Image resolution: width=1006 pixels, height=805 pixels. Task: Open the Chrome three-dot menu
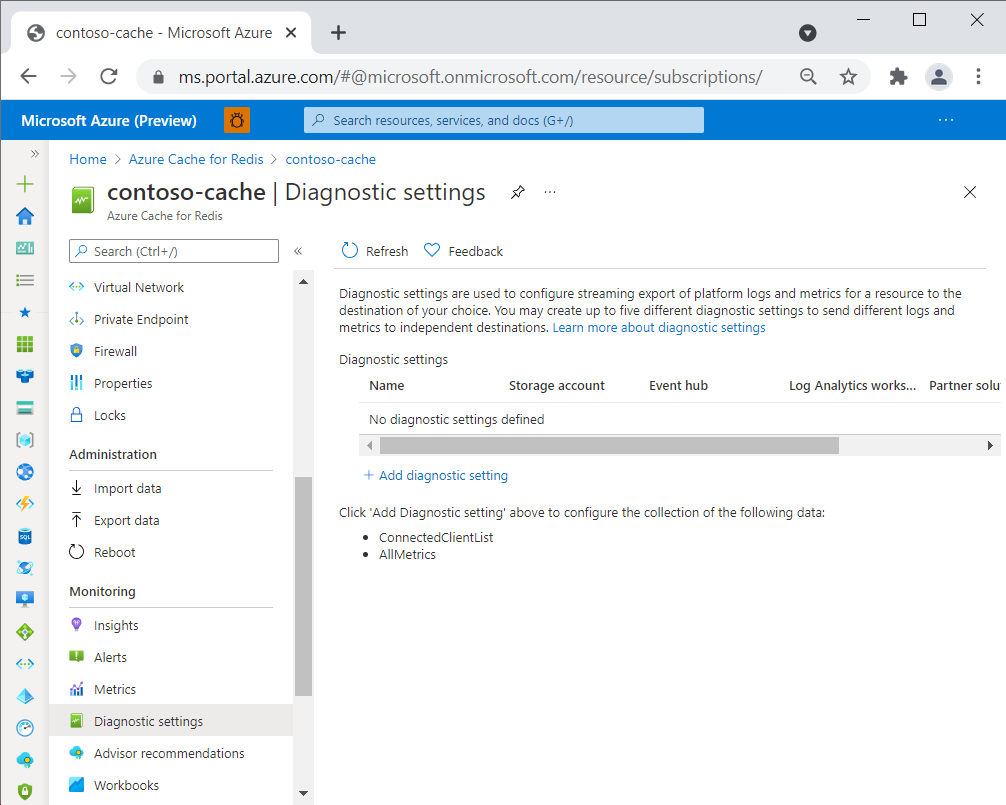coord(978,77)
